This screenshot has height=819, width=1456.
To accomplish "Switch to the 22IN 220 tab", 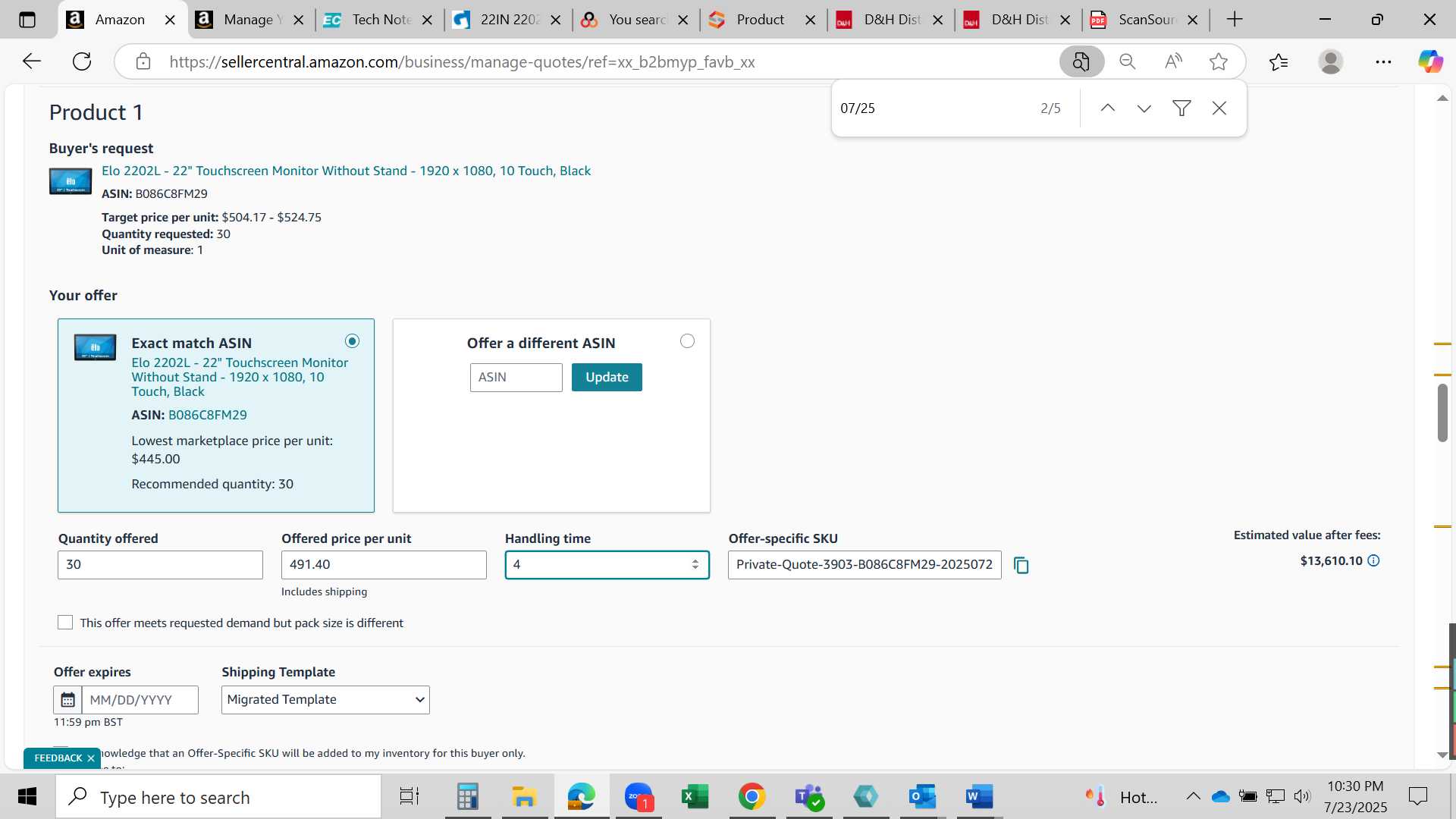I will click(506, 20).
